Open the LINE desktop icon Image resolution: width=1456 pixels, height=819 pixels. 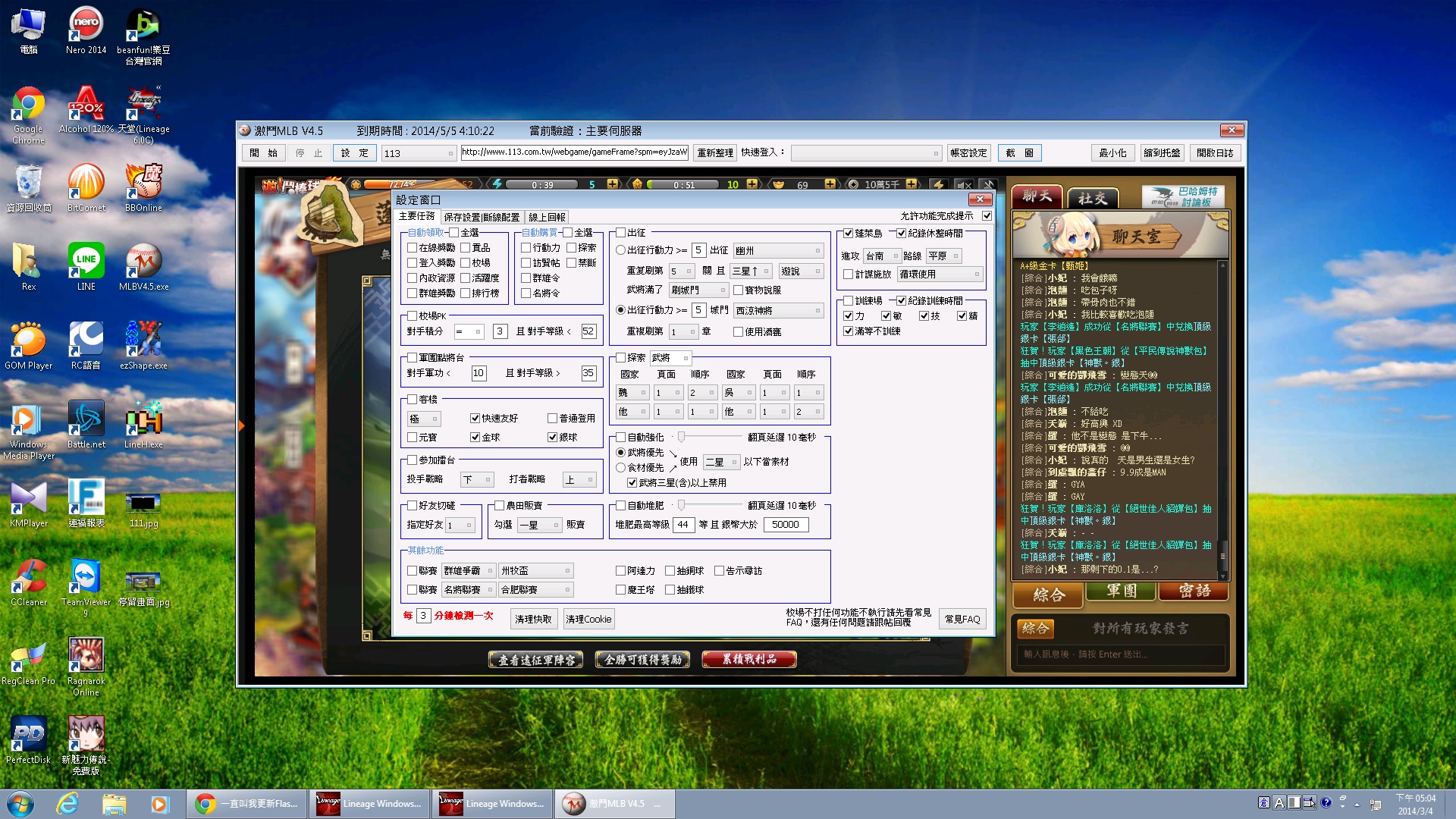click(86, 267)
